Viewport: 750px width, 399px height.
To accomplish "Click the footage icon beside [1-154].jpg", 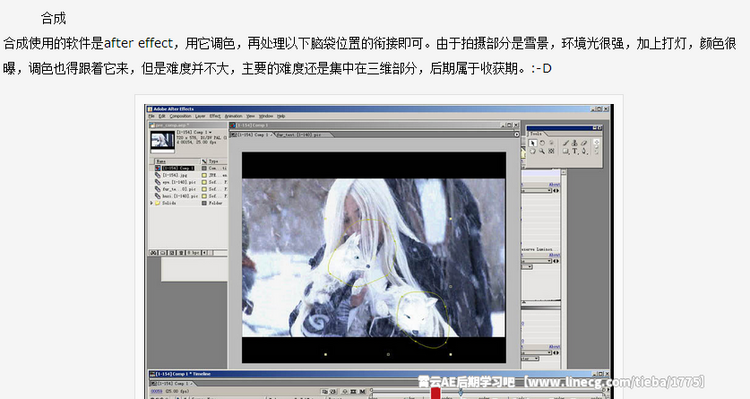I will pos(158,175).
